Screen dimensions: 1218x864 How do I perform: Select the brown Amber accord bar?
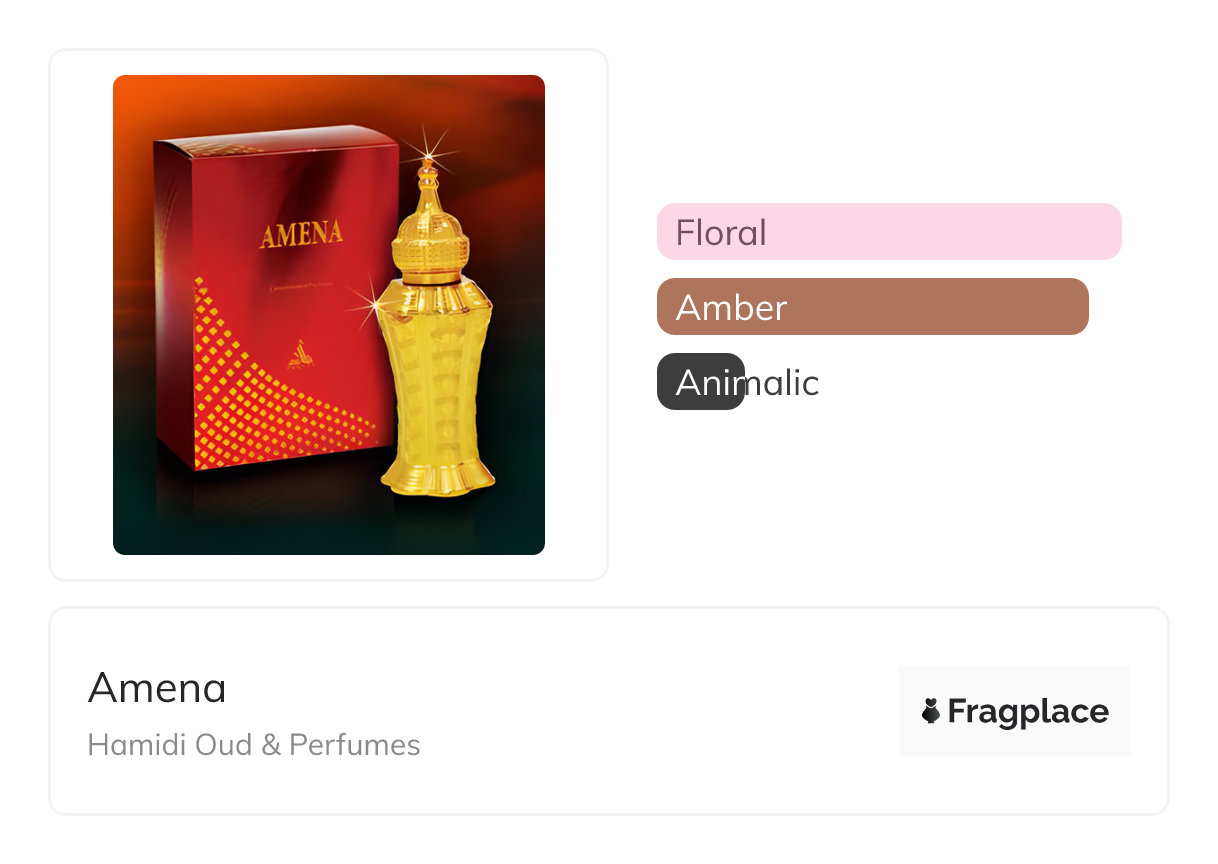pyautogui.click(x=872, y=307)
